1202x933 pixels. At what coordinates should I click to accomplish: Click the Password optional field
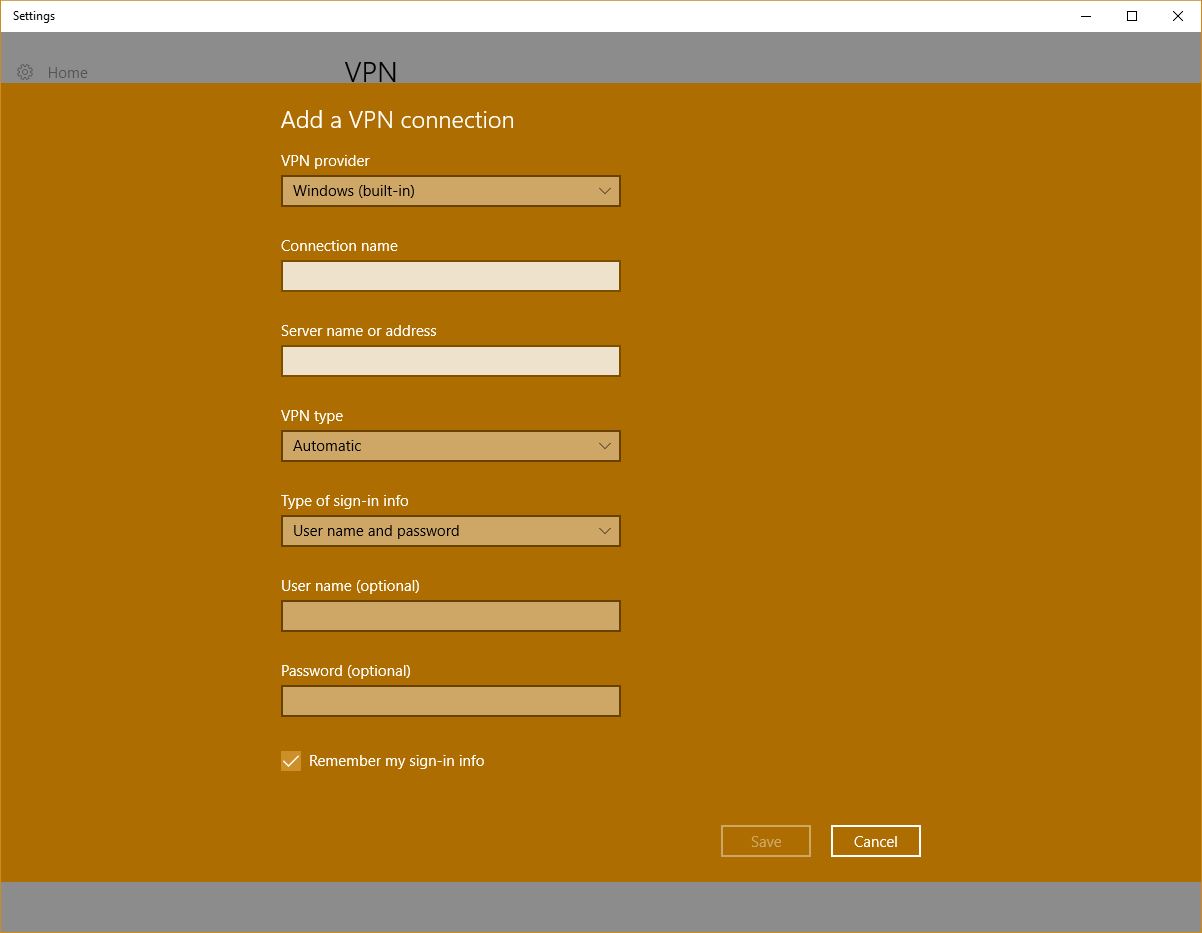tap(450, 701)
